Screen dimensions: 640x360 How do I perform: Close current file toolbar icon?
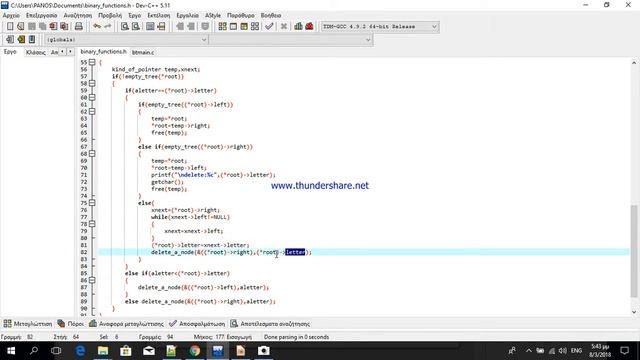[x=53, y=27]
